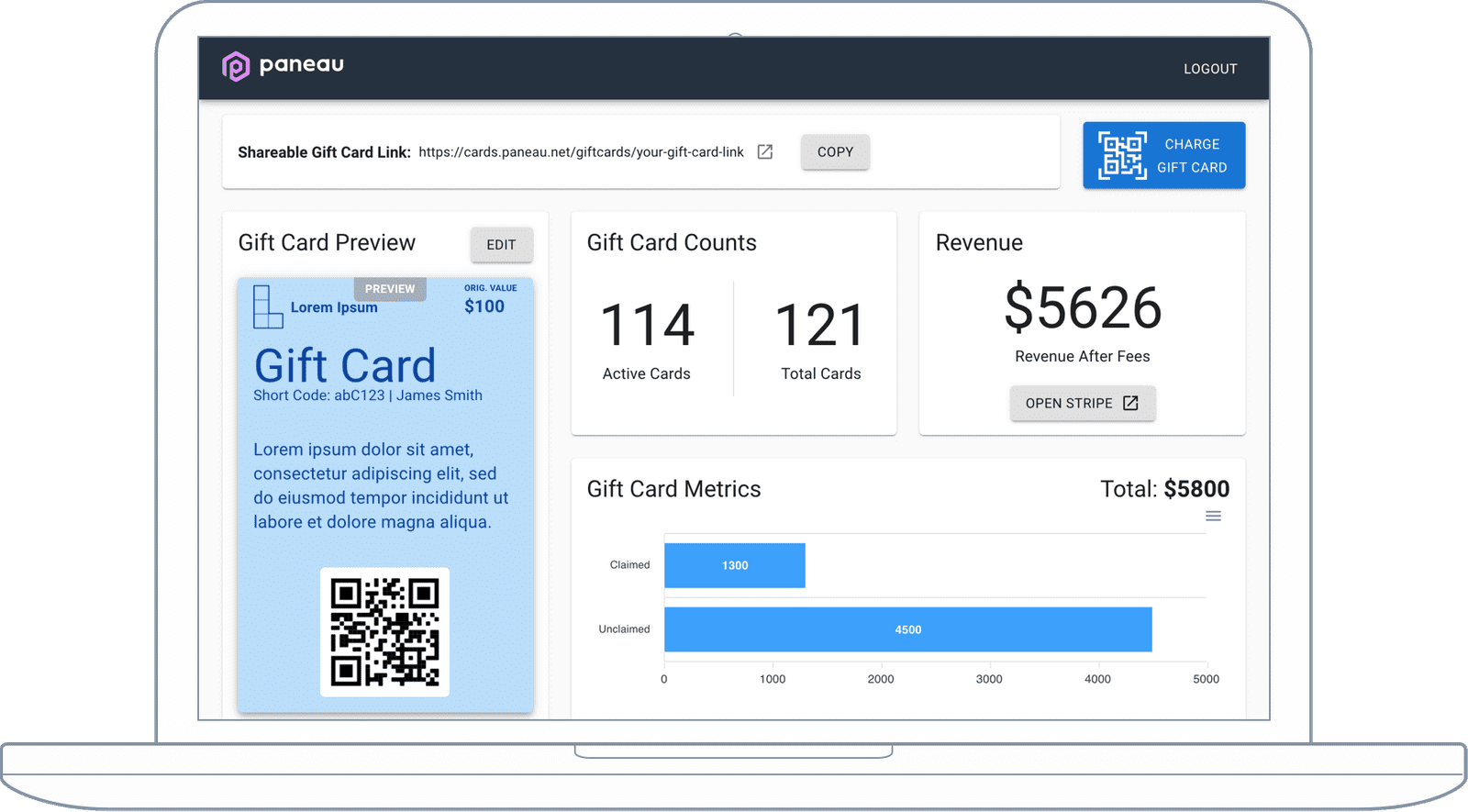The image size is (1468, 812).
Task: Click the QR scan icon on Charge Gift Card
Action: click(x=1122, y=155)
